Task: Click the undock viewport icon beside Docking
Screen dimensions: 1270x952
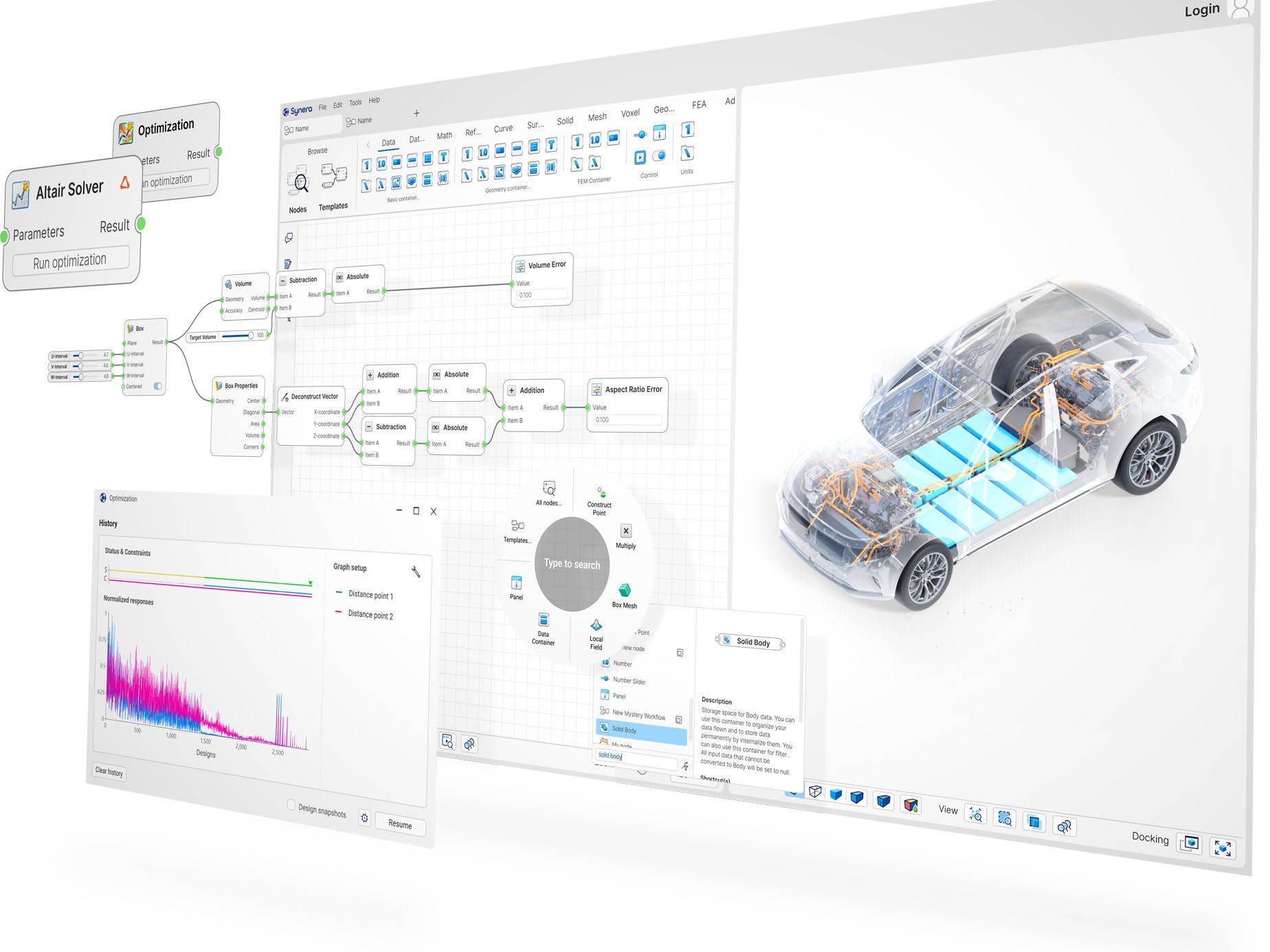Action: 1190,843
